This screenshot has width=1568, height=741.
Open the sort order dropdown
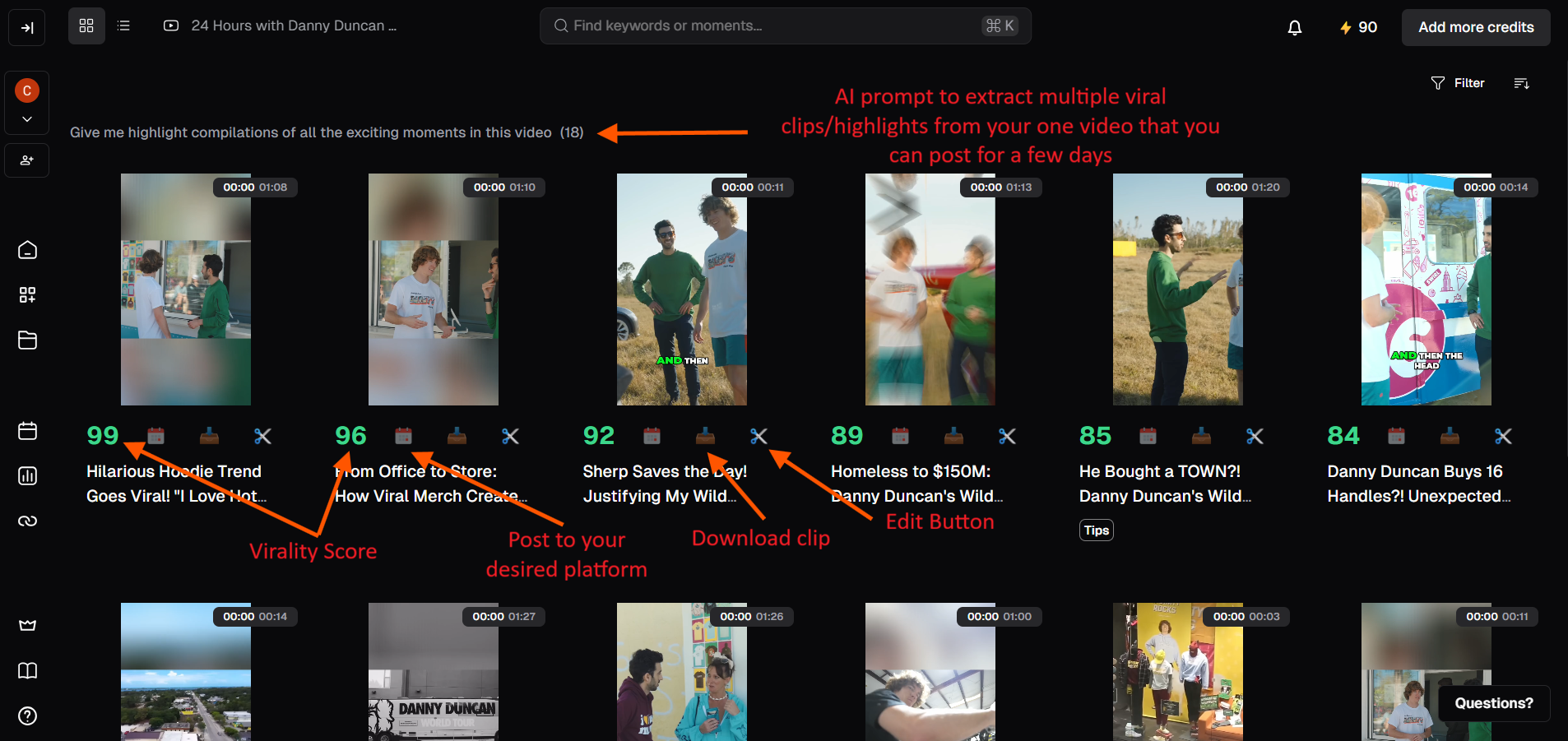tap(1521, 82)
